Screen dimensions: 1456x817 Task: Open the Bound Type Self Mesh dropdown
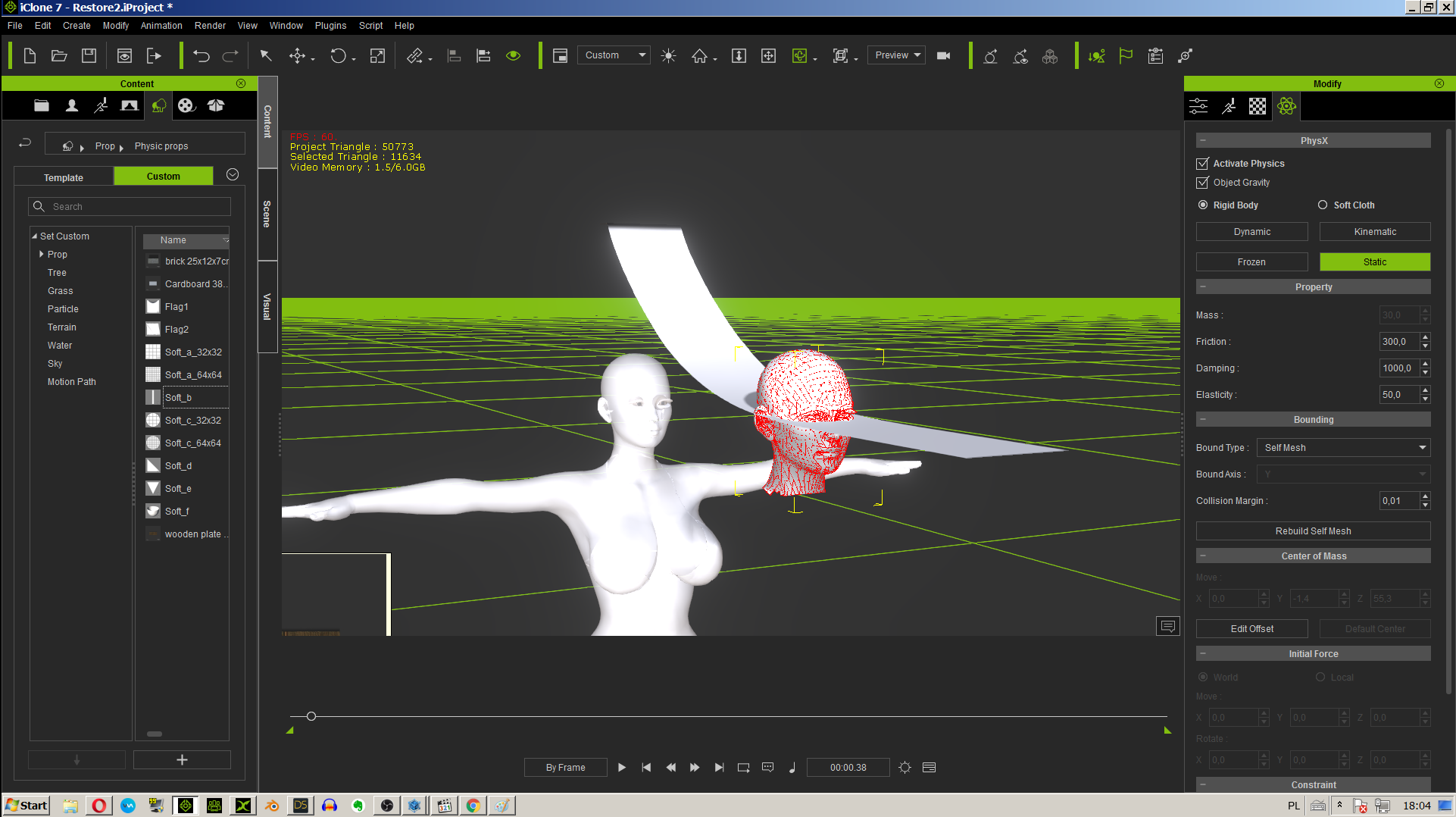(x=1343, y=447)
